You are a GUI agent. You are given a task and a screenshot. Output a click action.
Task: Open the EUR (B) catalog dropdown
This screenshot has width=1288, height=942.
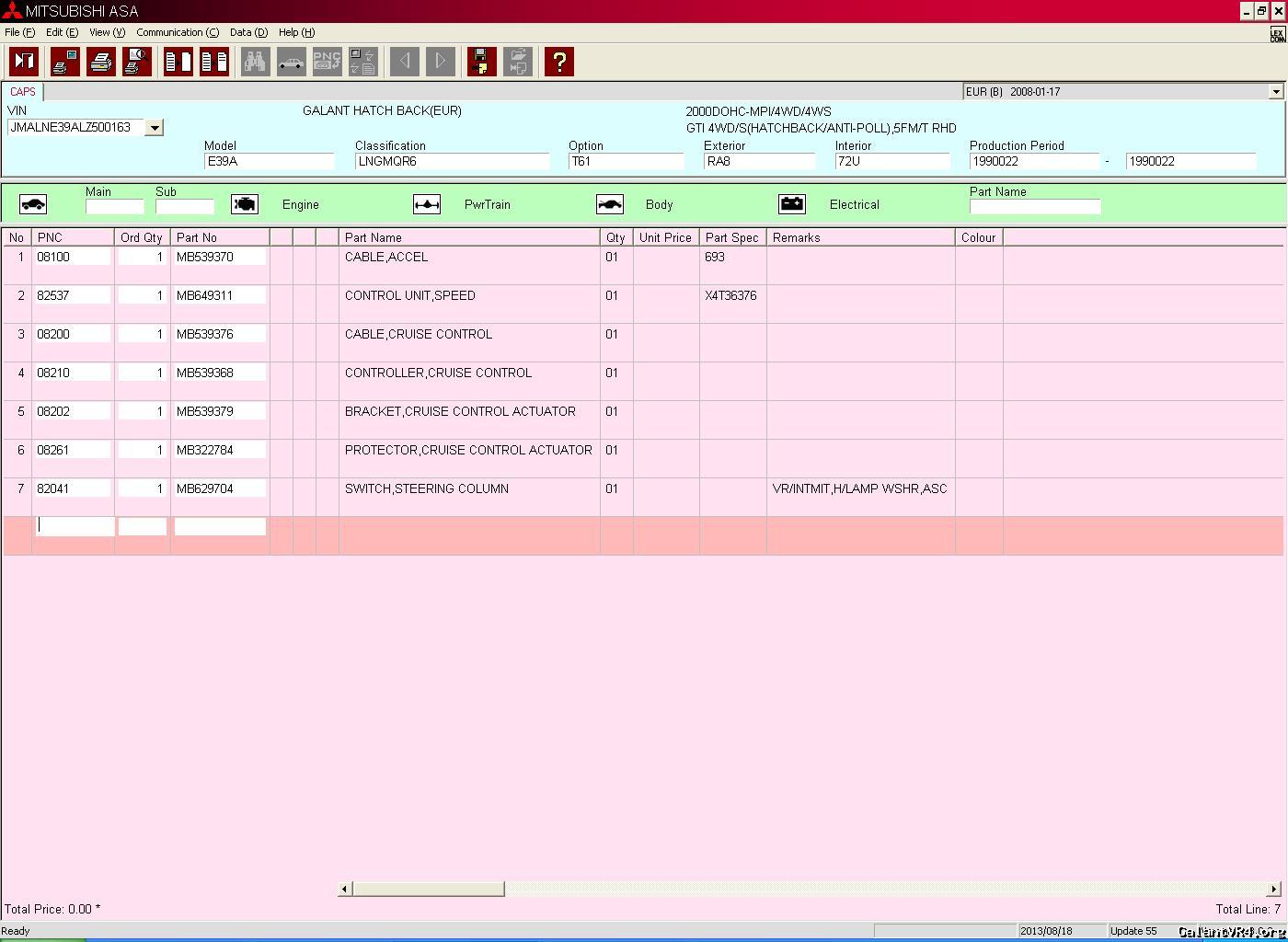(1275, 92)
